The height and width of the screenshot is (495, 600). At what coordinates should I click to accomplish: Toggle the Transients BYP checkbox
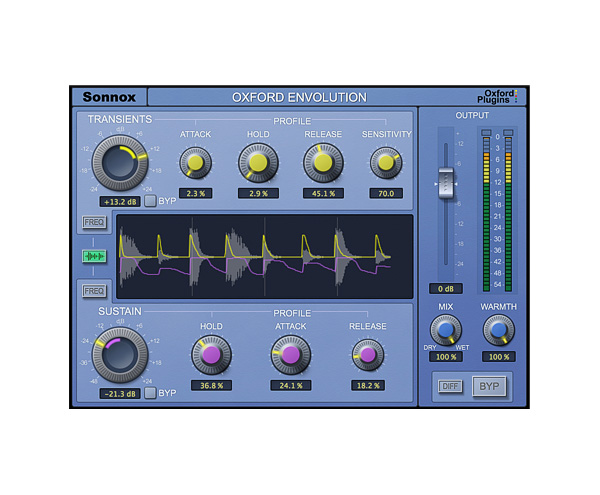point(150,201)
